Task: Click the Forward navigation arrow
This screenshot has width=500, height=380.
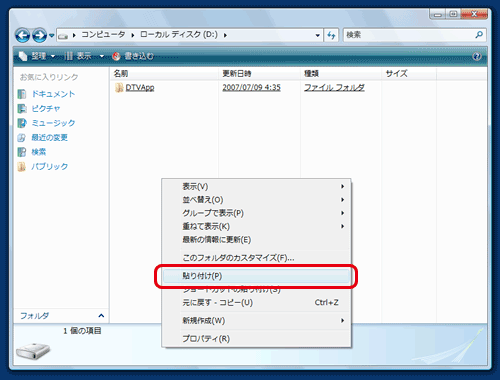Action: 40,35
